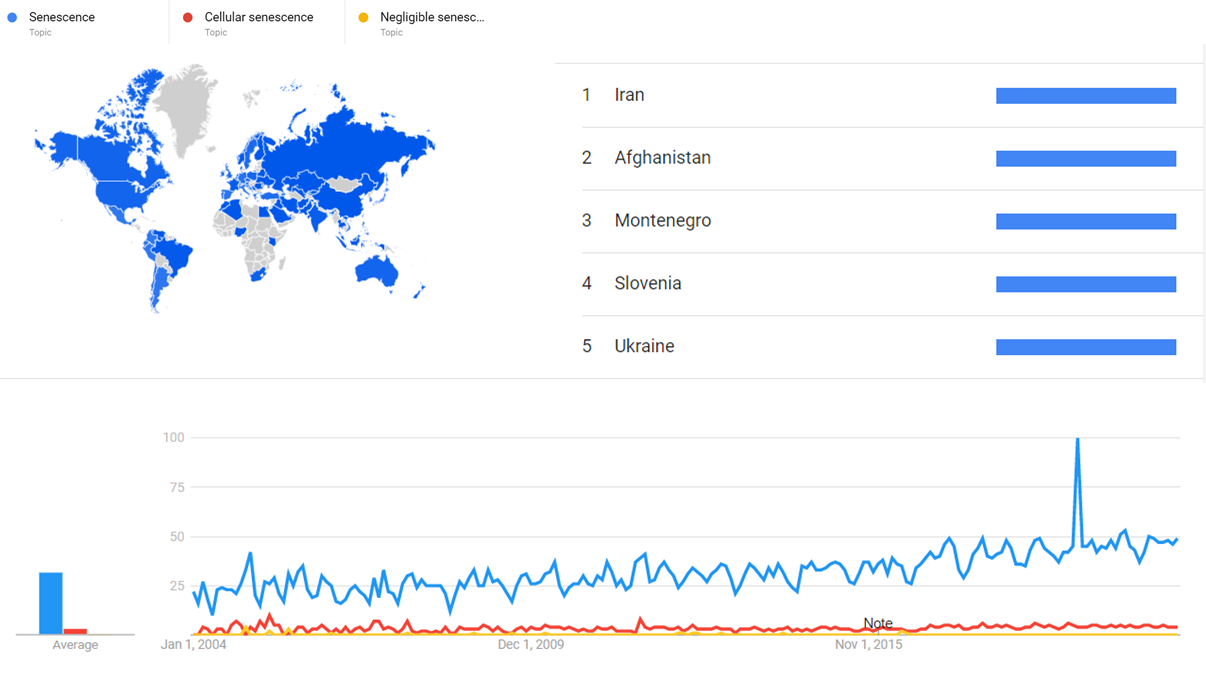Open the truncated Negligible senescence term
This screenshot has width=1206, height=677.
(x=432, y=18)
